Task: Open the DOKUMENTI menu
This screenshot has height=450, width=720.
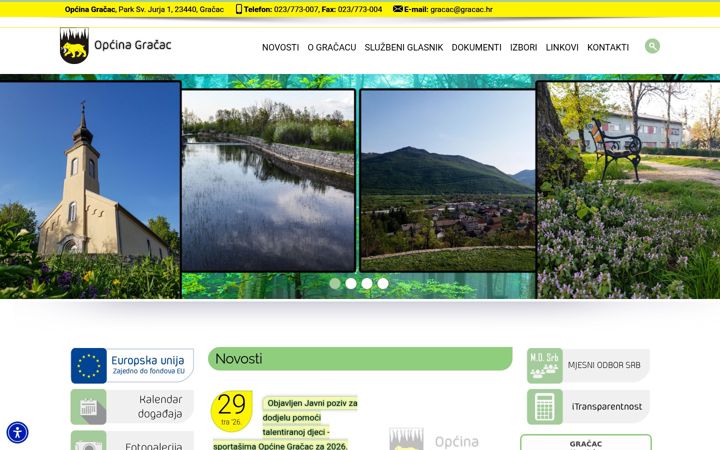Action: coord(477,47)
